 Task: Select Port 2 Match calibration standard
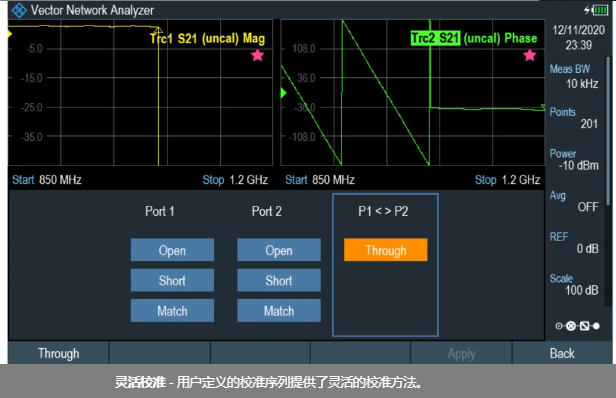pyautogui.click(x=279, y=311)
